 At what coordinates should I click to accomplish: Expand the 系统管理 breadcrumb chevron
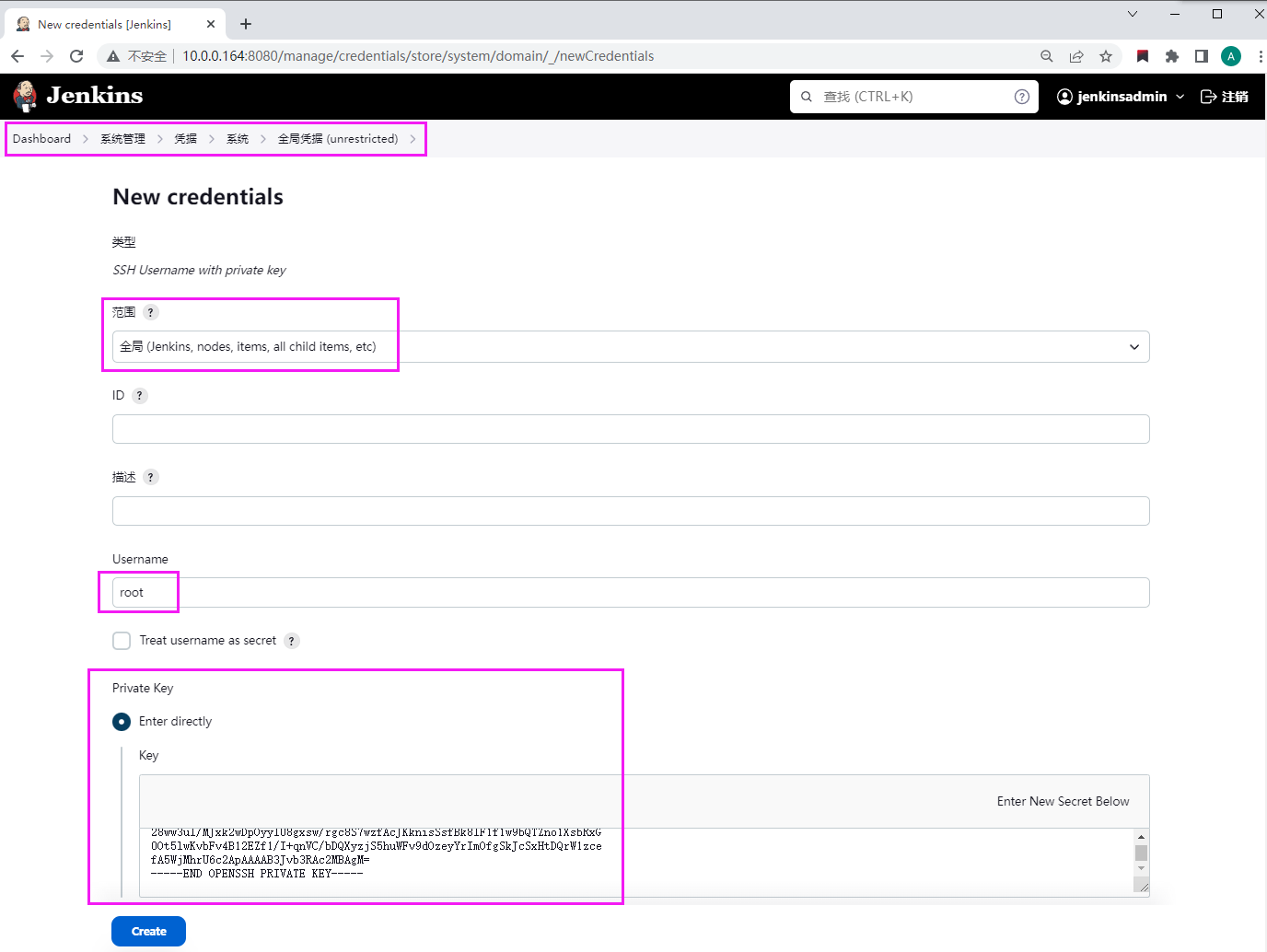click(x=160, y=139)
